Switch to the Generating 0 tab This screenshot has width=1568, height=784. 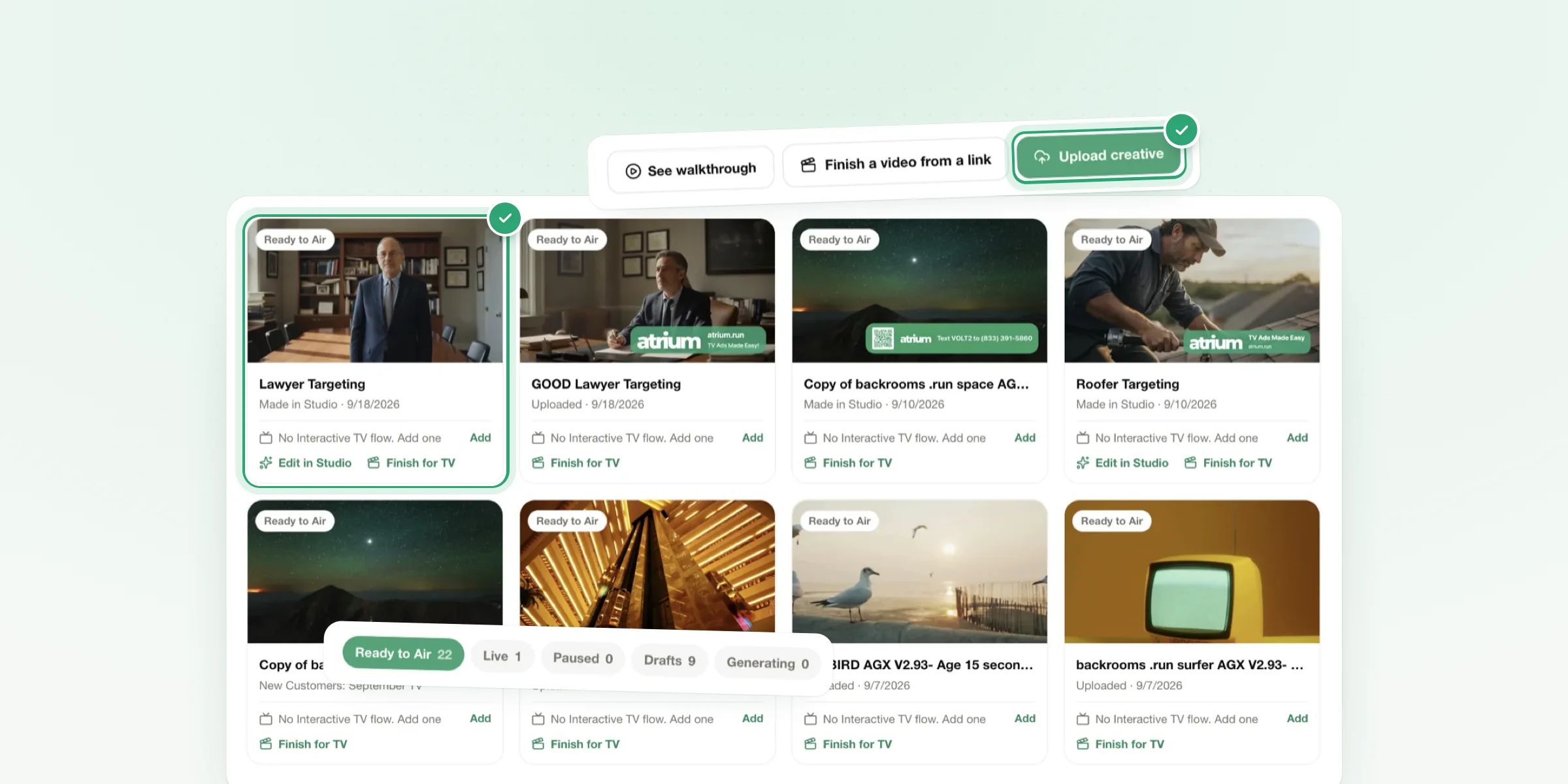coord(768,663)
